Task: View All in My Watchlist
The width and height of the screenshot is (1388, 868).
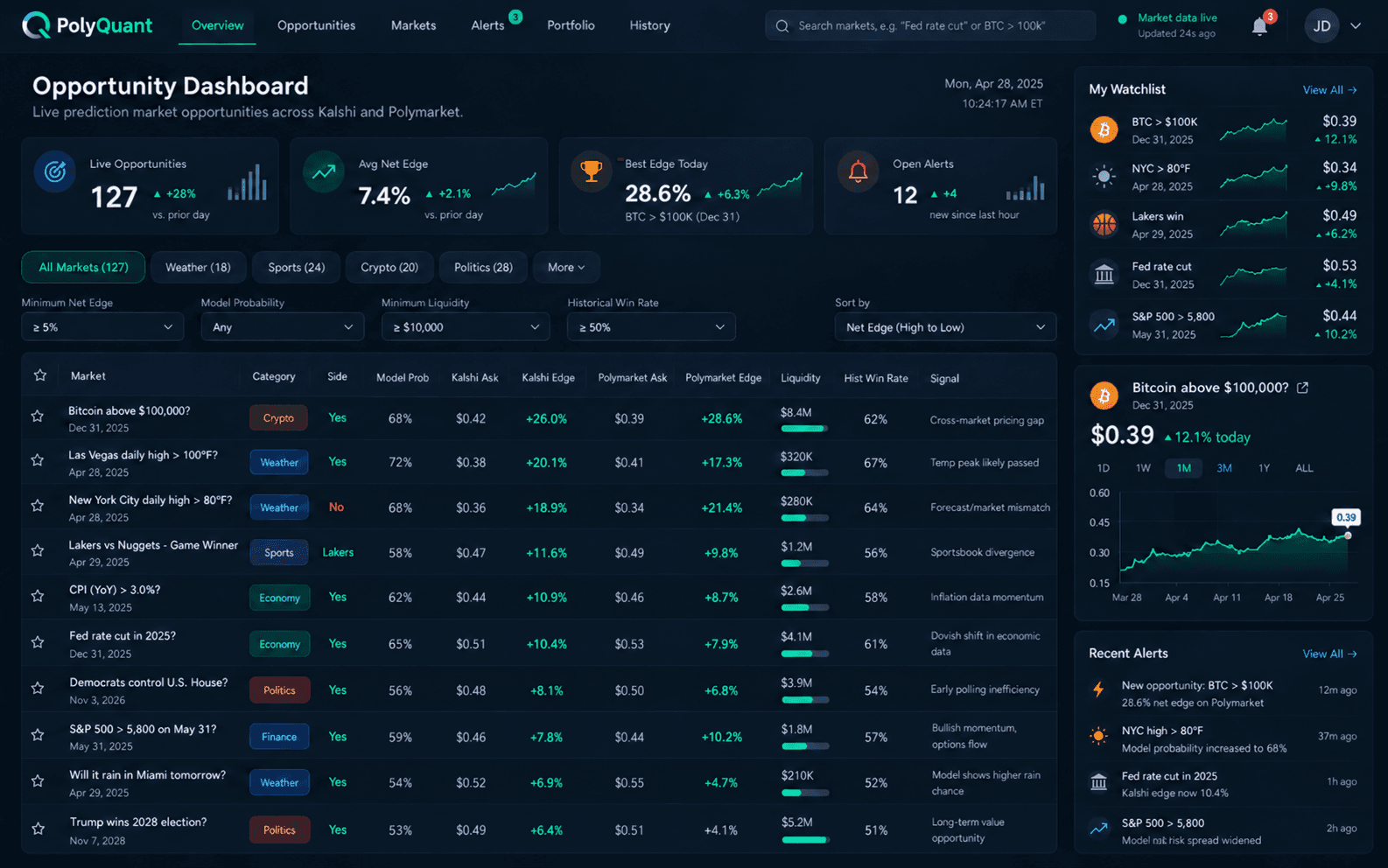Action: pyautogui.click(x=1329, y=90)
